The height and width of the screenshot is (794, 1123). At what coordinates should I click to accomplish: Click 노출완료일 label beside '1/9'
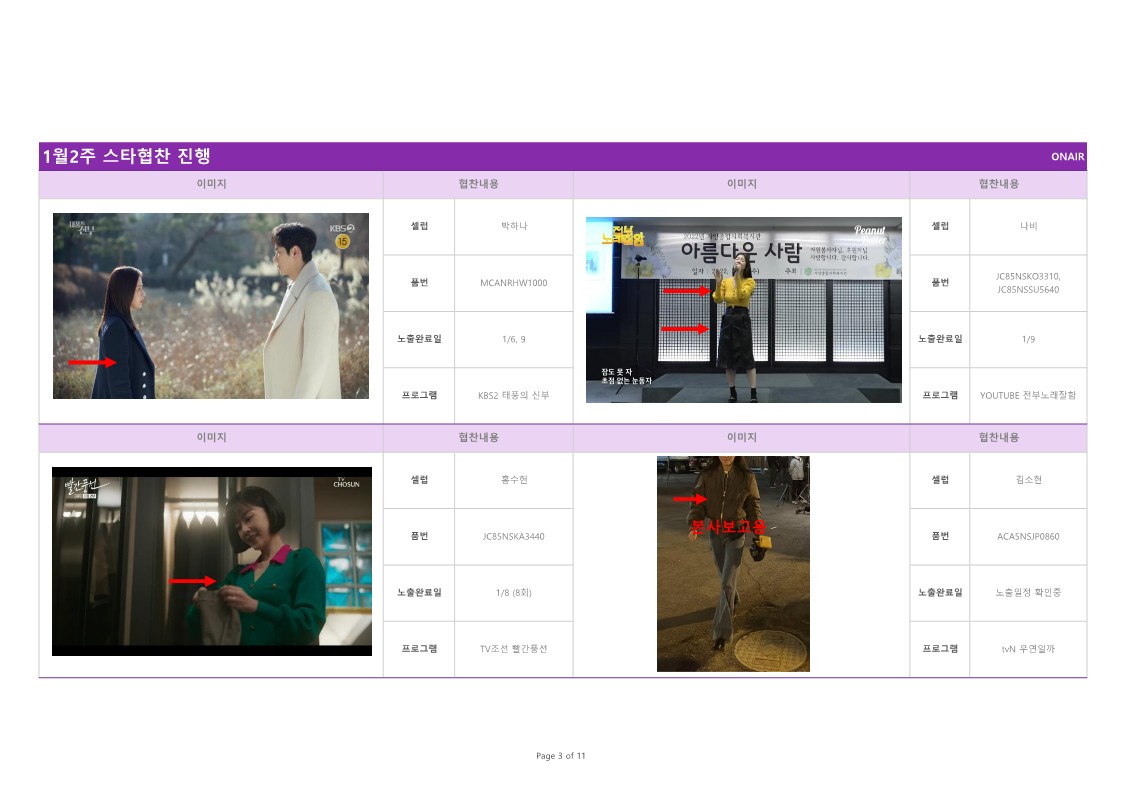coord(940,339)
